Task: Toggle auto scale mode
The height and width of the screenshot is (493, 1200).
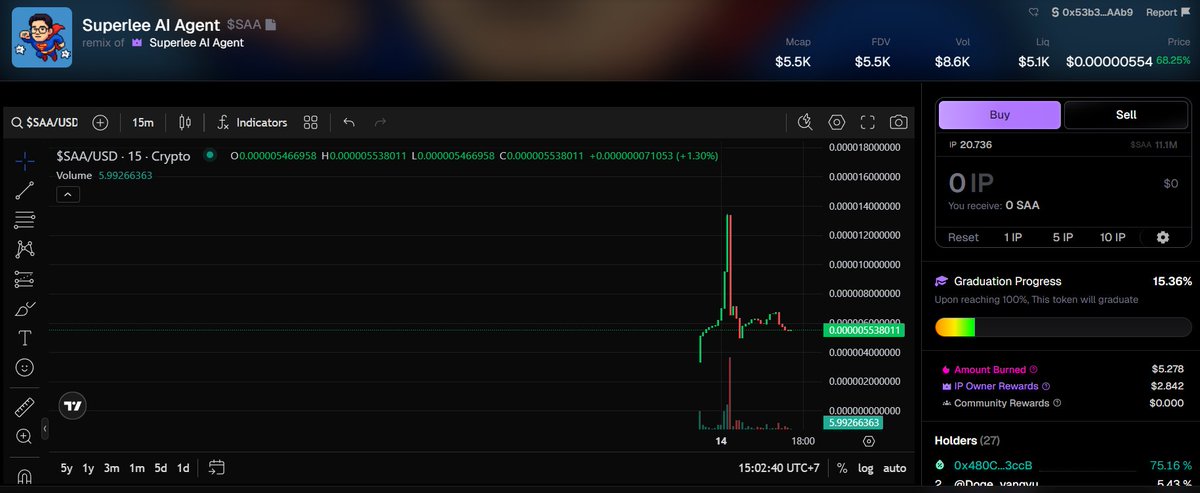Action: point(895,468)
